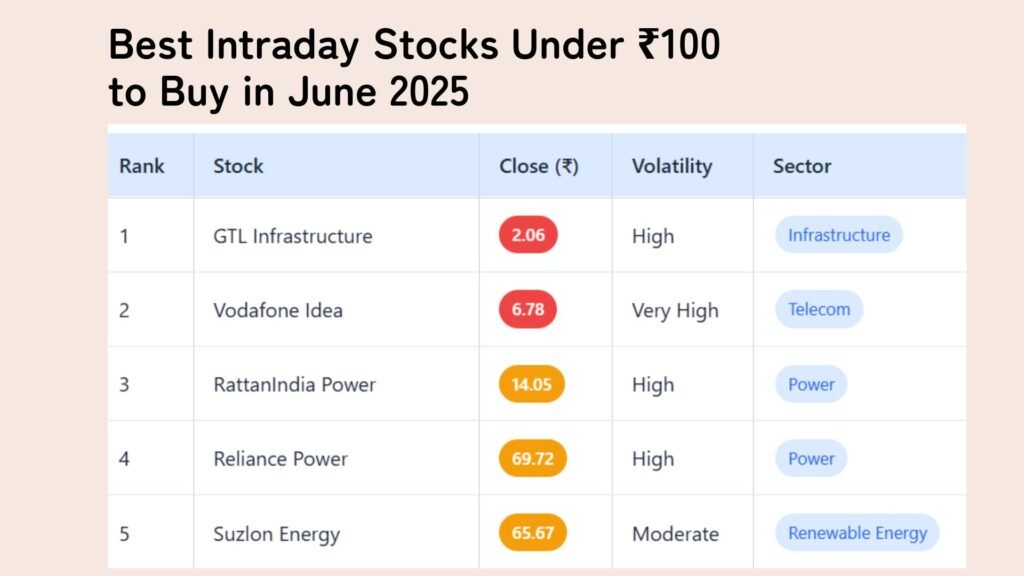Click the Reliance Power stock name
The height and width of the screenshot is (576, 1024).
click(x=280, y=459)
